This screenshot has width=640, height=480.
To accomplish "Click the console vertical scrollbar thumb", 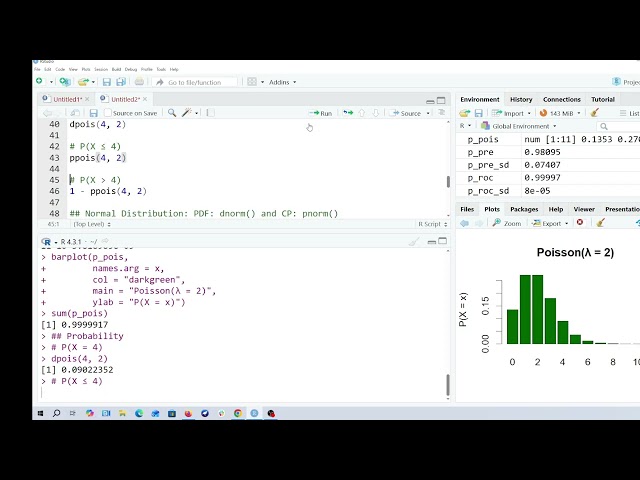I will pos(448,384).
